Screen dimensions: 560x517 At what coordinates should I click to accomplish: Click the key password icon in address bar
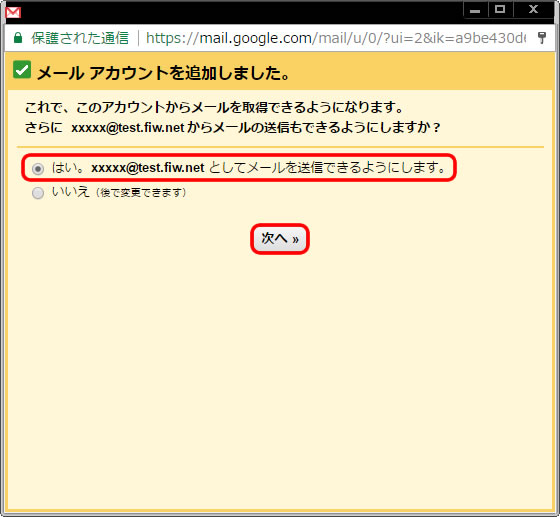click(x=542, y=37)
